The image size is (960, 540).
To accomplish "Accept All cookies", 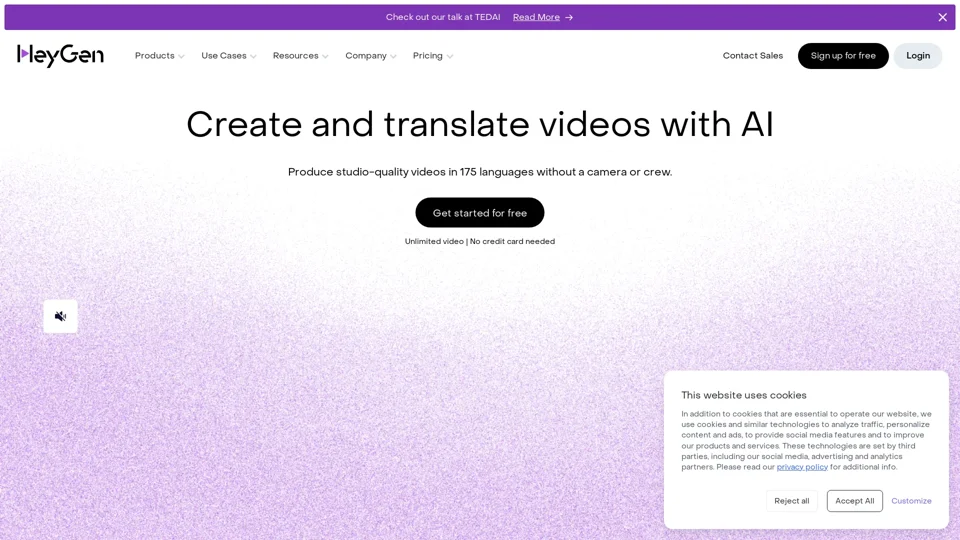I will pos(855,501).
